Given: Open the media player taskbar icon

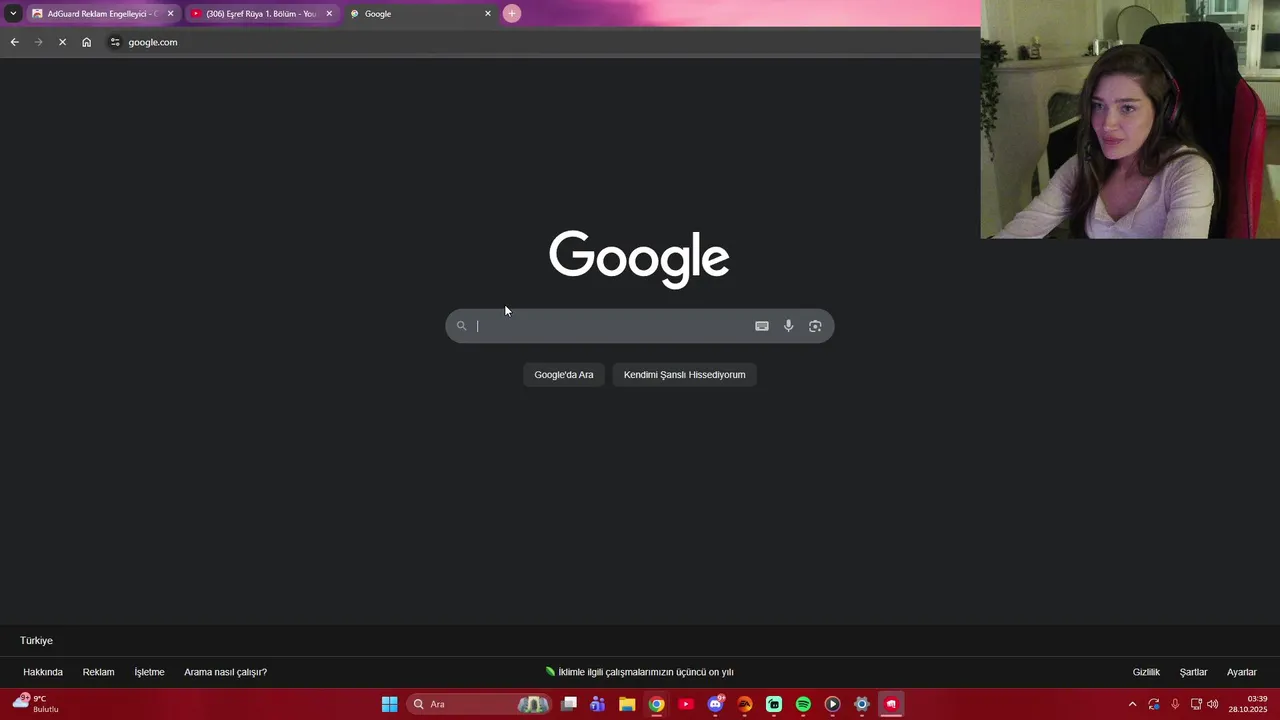Looking at the screenshot, I should pyautogui.click(x=832, y=704).
